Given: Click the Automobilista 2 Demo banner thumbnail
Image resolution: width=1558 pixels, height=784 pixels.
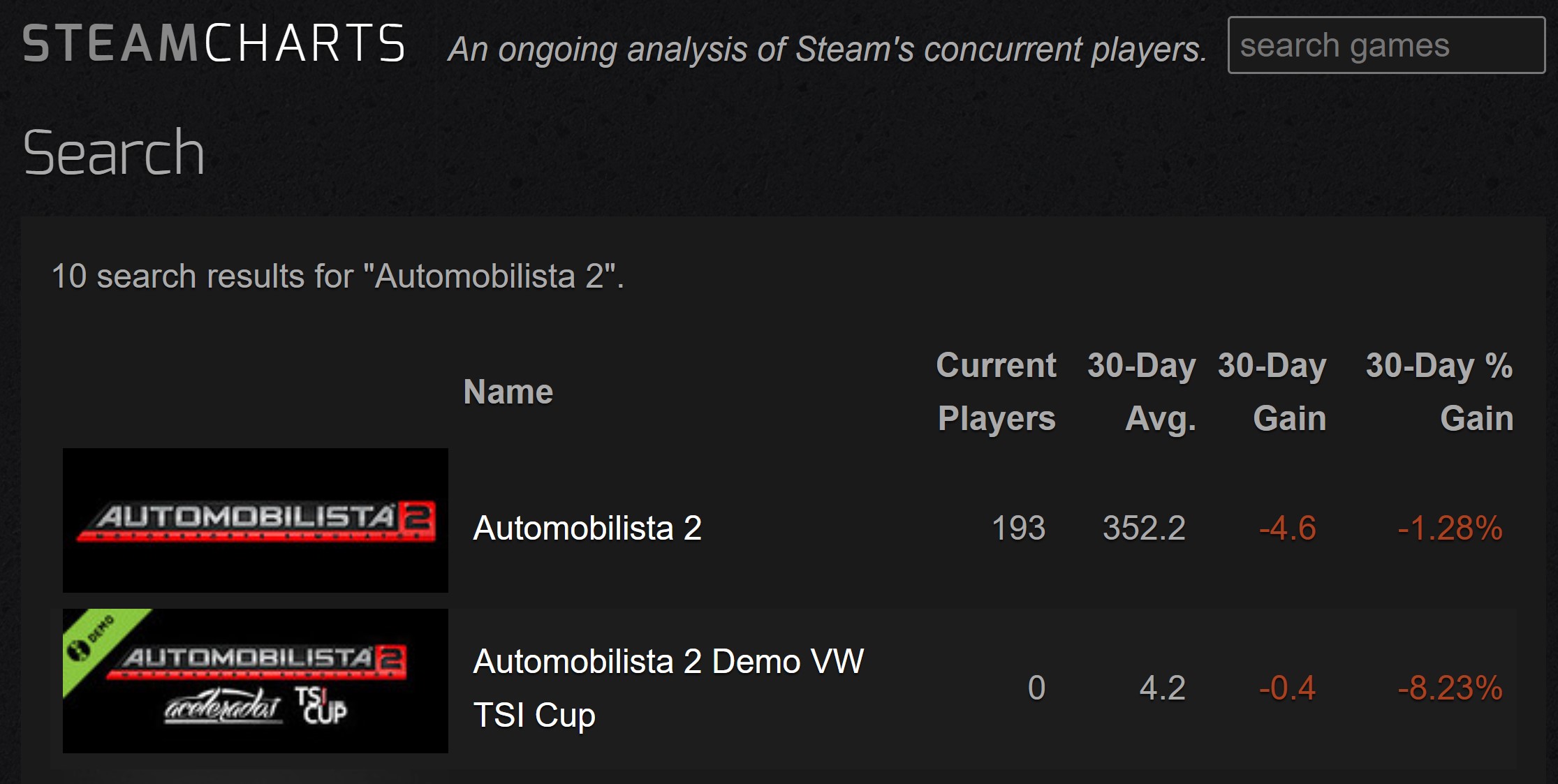Looking at the screenshot, I should coord(256,681).
